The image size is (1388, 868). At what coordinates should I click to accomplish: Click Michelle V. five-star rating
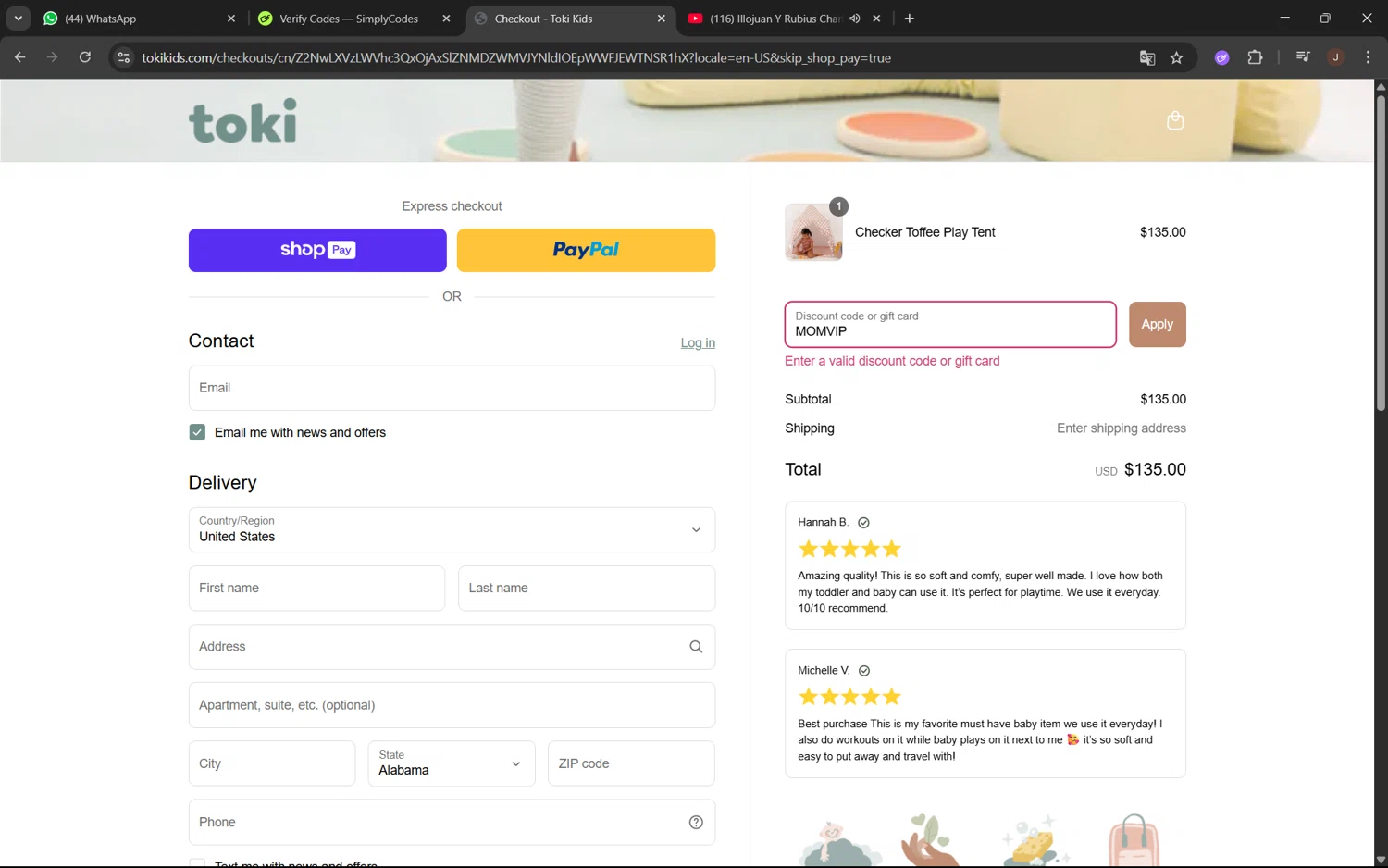849,697
